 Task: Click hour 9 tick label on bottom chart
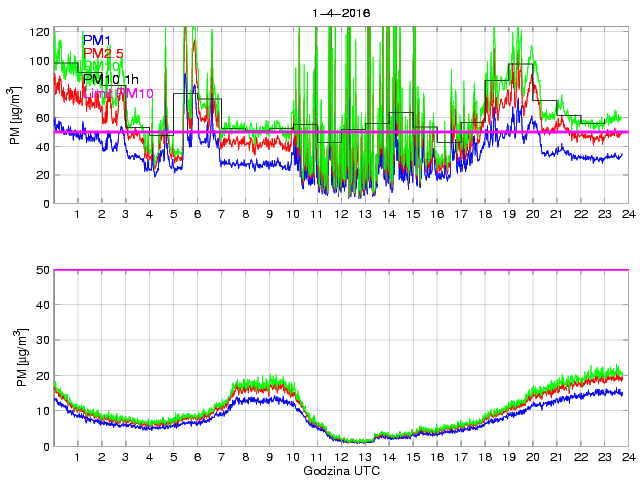tap(269, 457)
